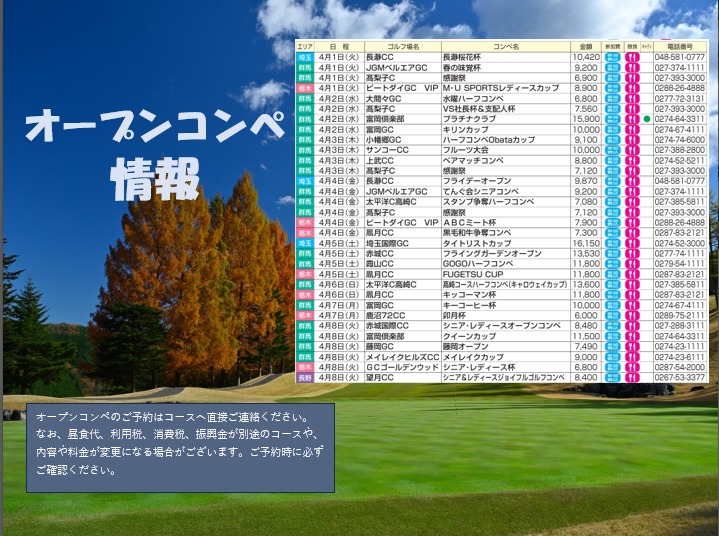Click the 参加費 column header
The image size is (719, 536).
click(613, 47)
